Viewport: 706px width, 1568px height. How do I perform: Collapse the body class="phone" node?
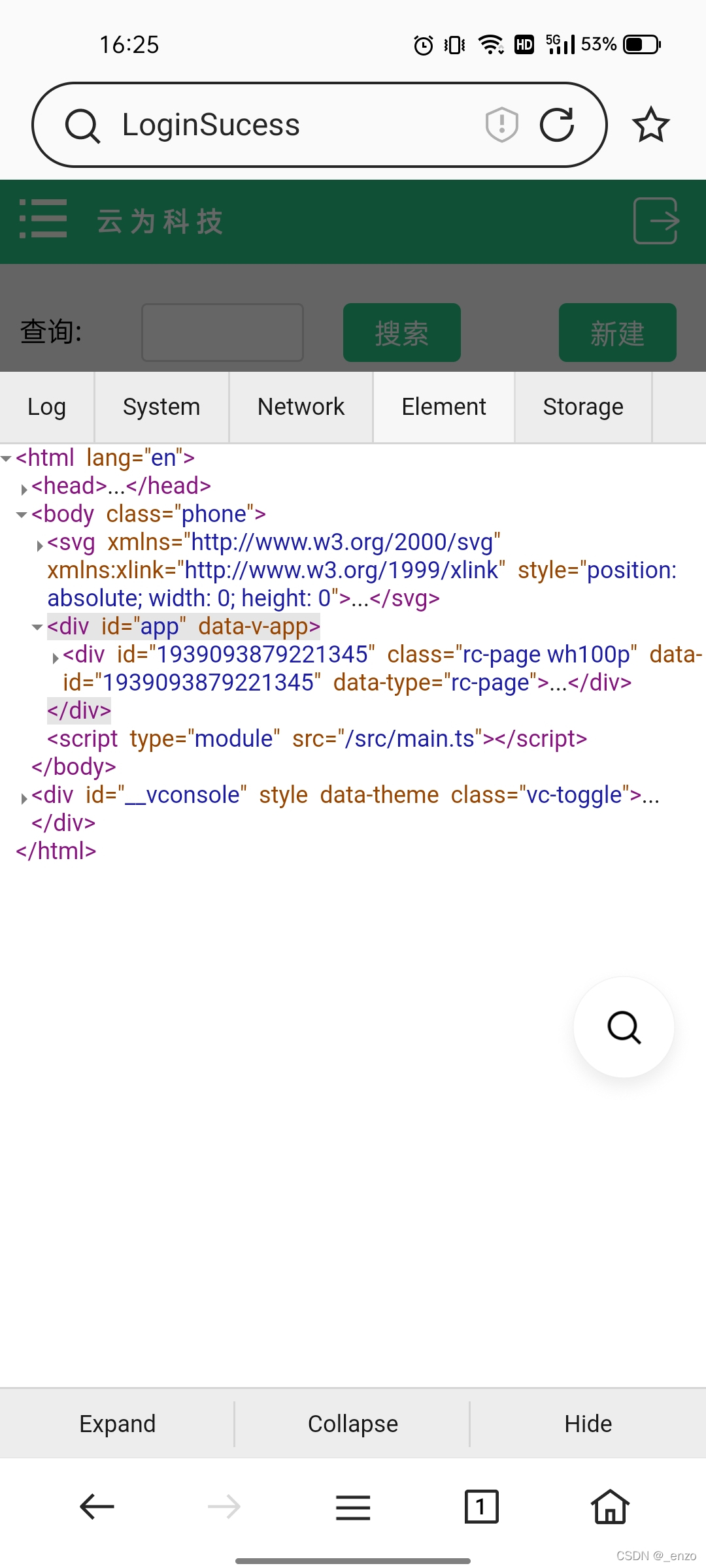[x=22, y=515]
